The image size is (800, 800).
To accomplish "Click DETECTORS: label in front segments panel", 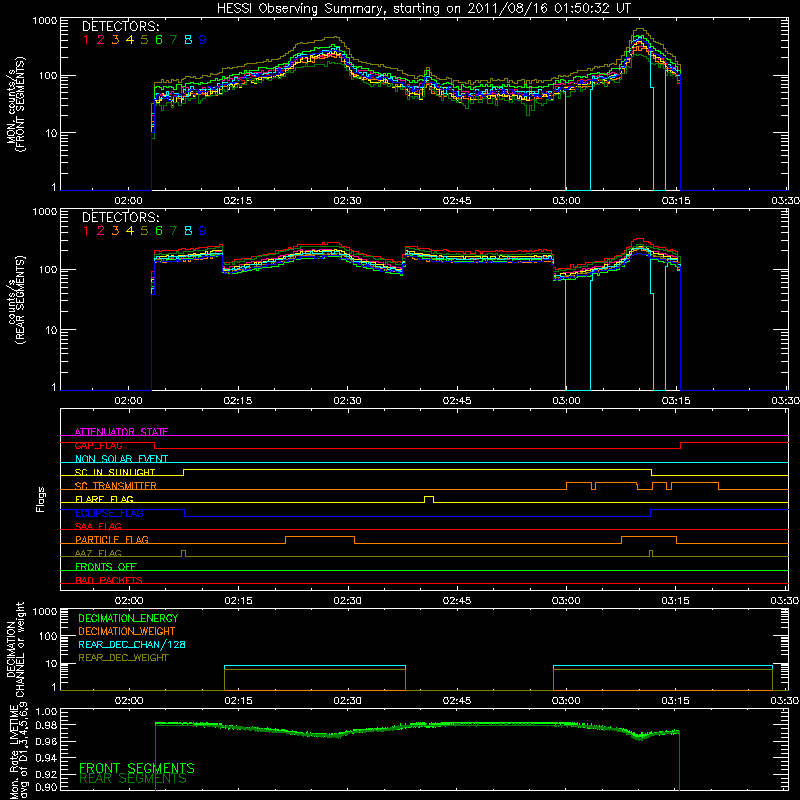I will [x=120, y=26].
